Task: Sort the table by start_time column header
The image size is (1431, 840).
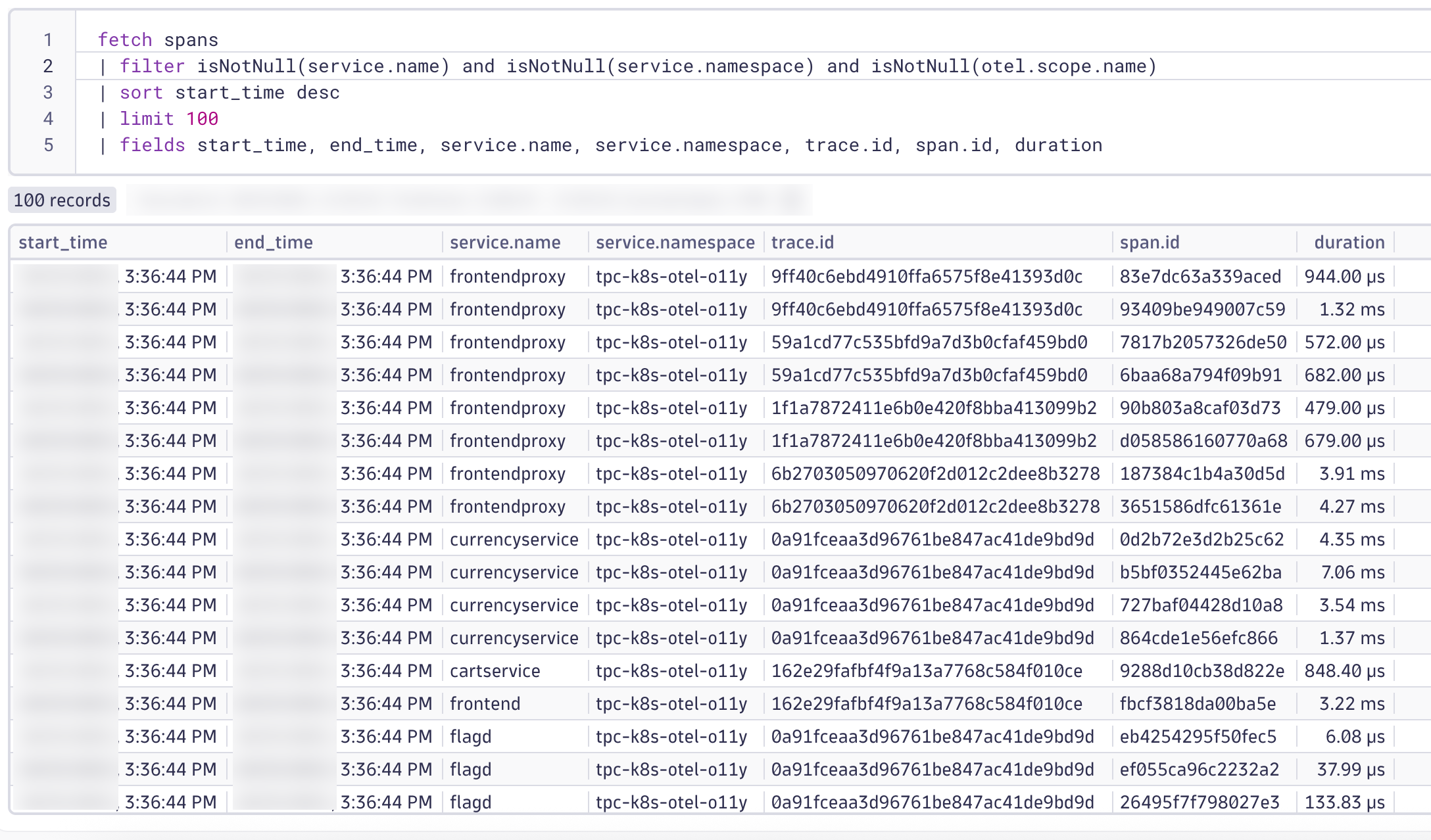Action: tap(62, 242)
